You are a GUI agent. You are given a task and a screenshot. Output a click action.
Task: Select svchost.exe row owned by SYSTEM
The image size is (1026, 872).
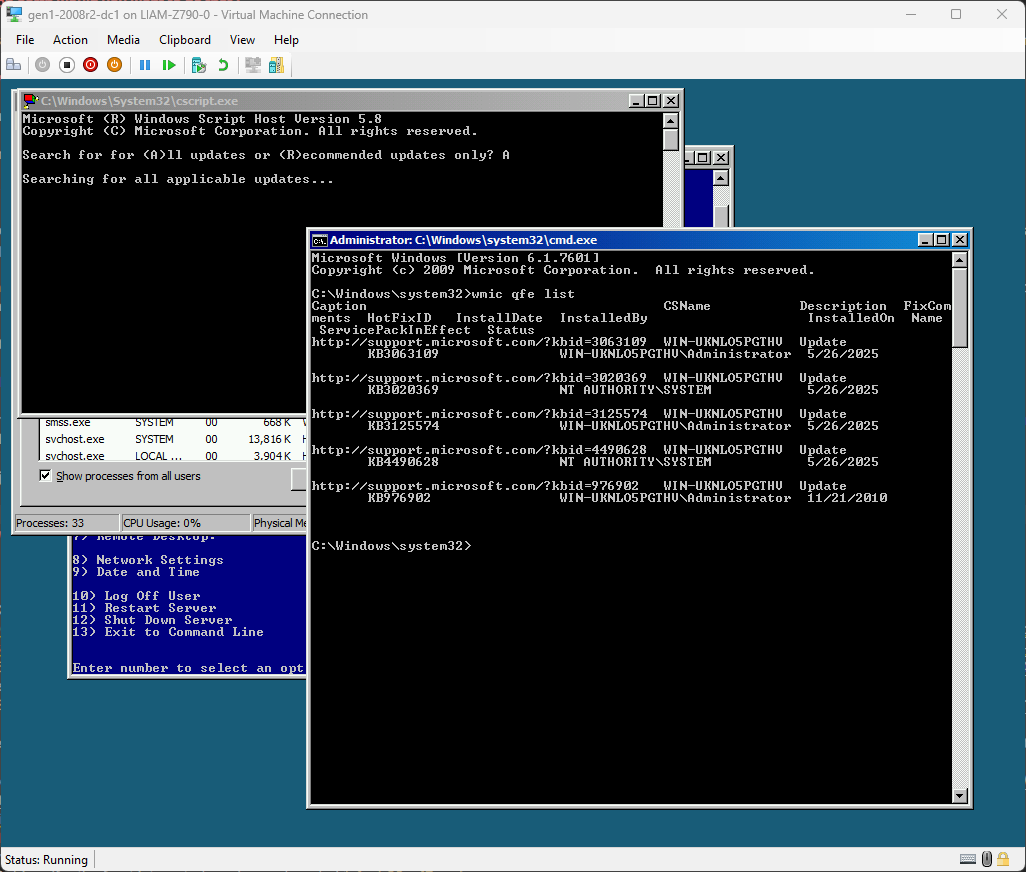tap(173, 439)
